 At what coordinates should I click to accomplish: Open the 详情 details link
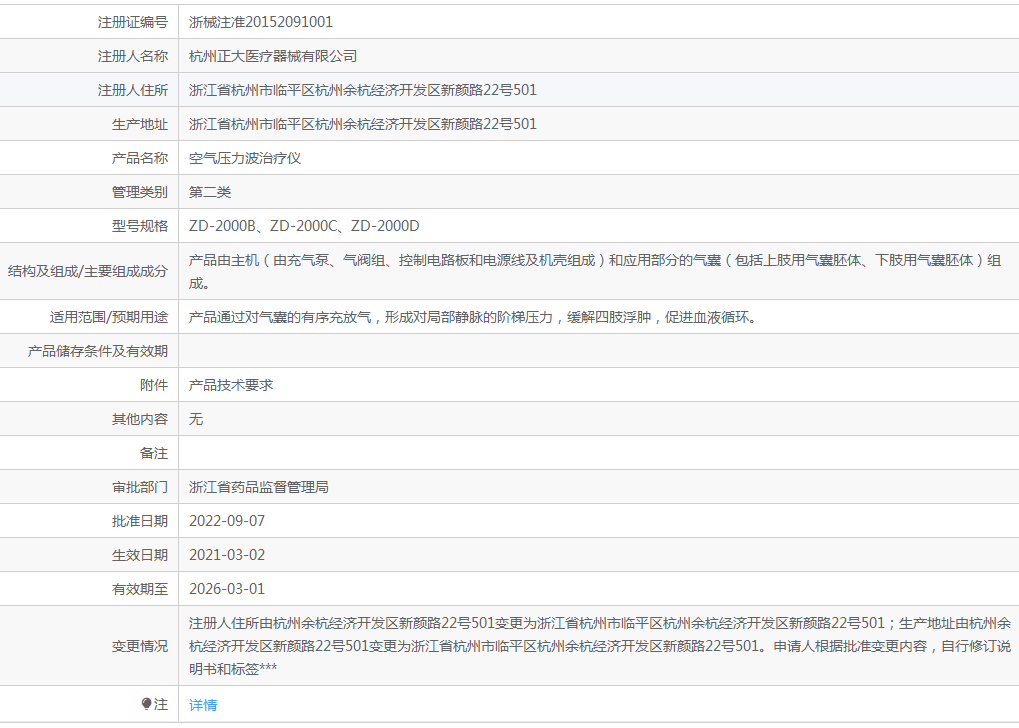point(203,705)
